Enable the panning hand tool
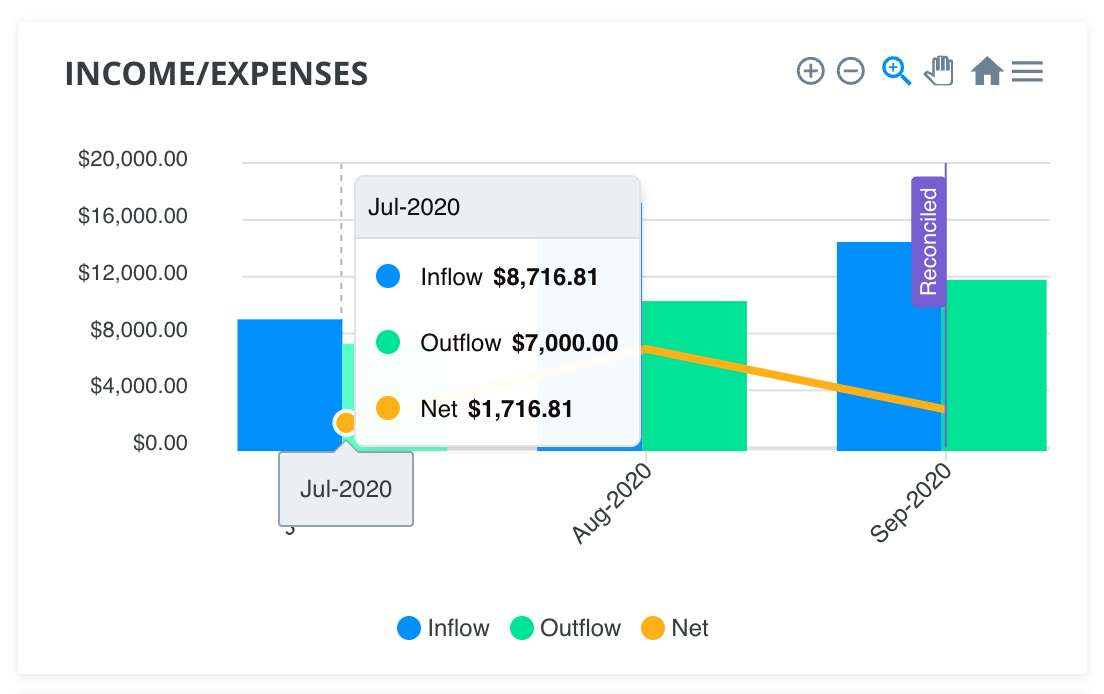Screen dimensions: 1104x694 pos(940,71)
